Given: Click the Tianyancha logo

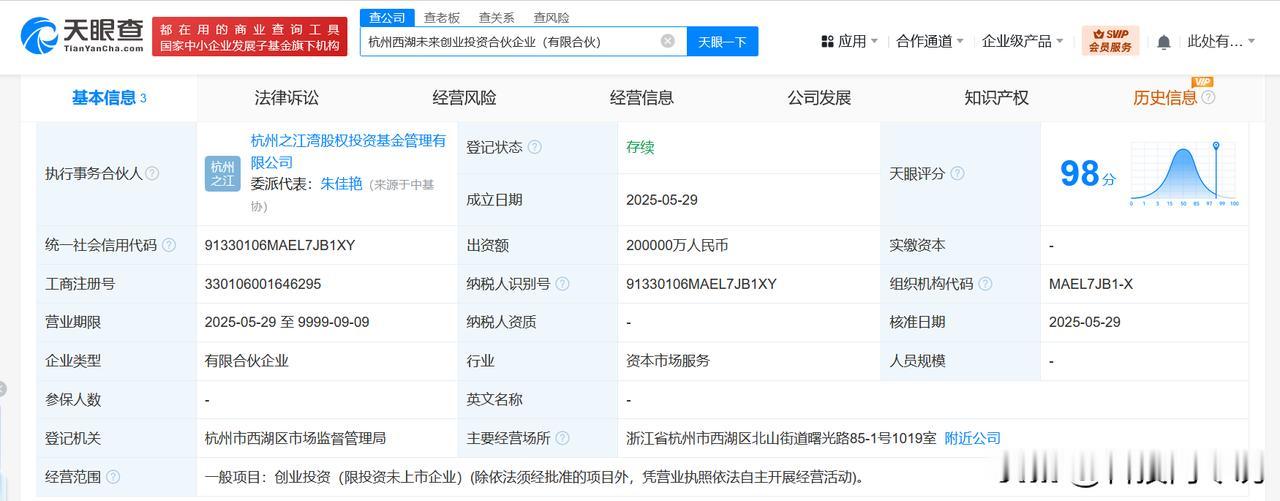Looking at the screenshot, I should (x=81, y=36).
